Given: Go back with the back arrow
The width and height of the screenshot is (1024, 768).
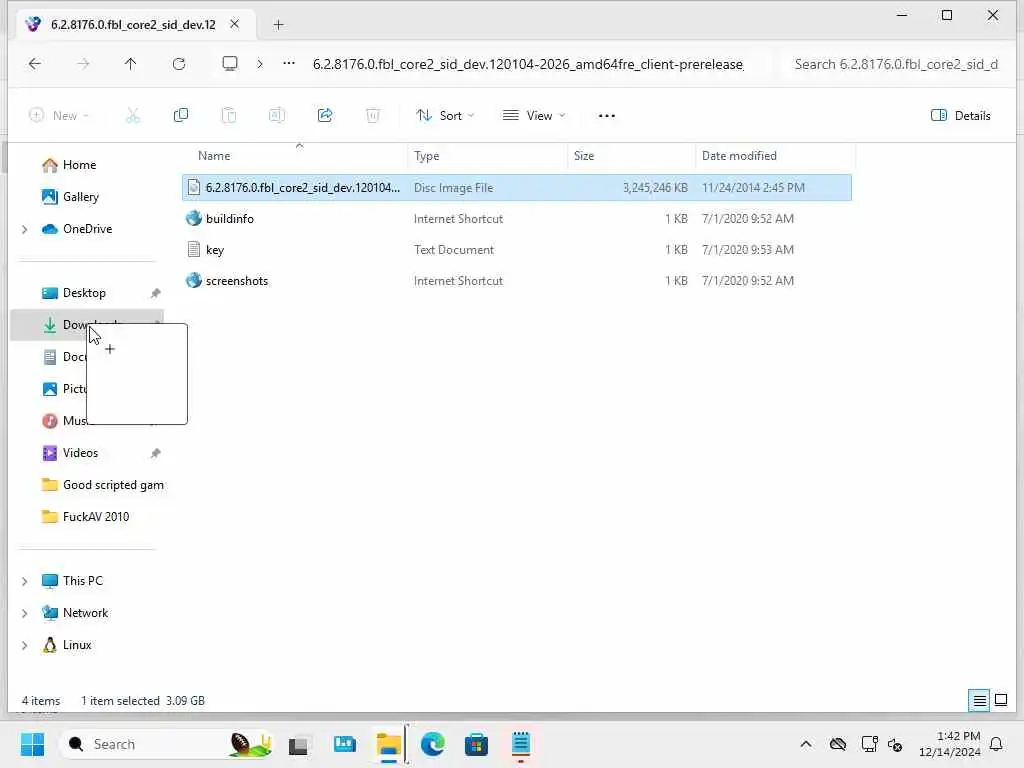Looking at the screenshot, I should [x=35, y=64].
